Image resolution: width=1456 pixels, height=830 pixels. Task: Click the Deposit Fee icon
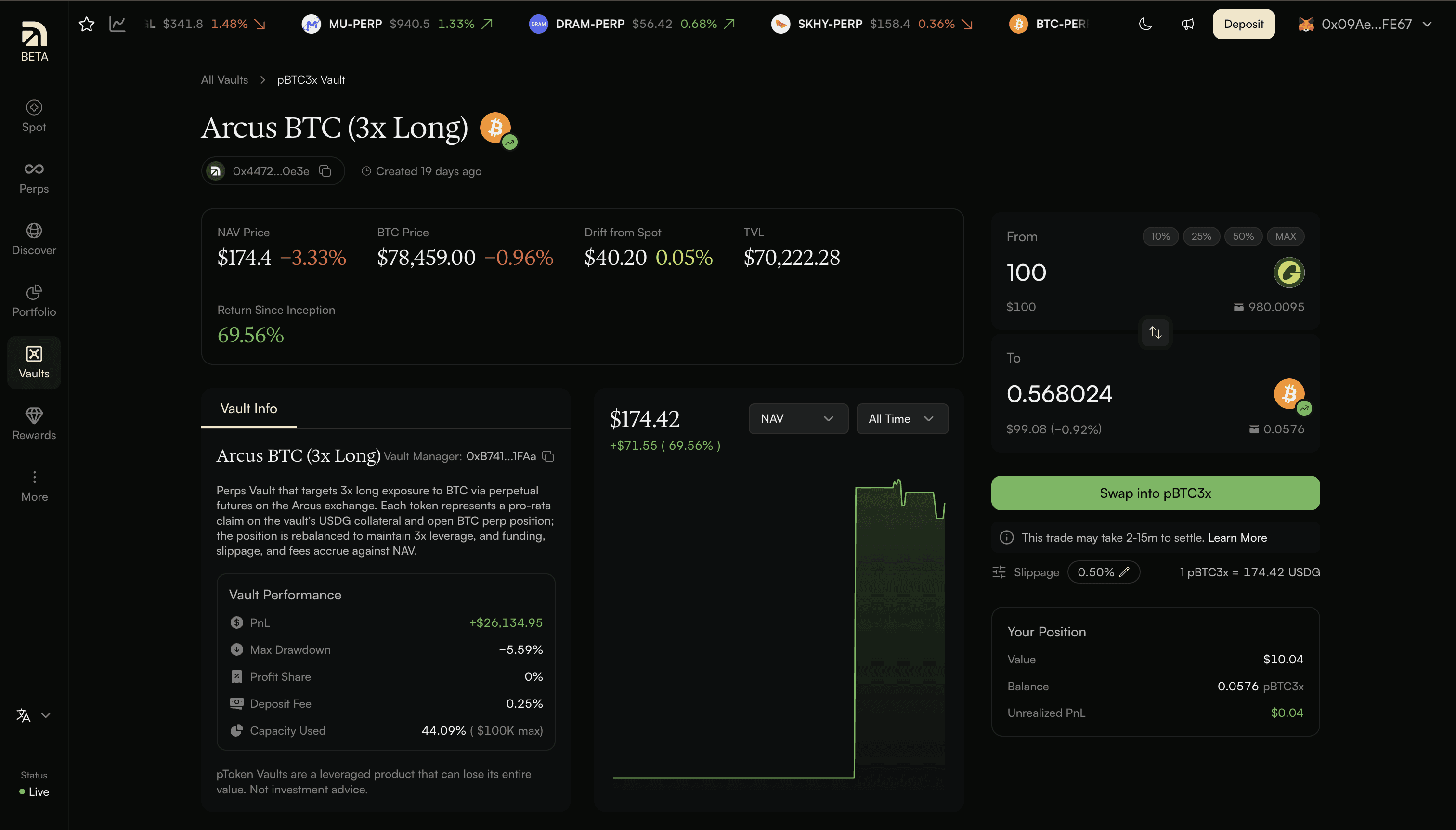[236, 703]
